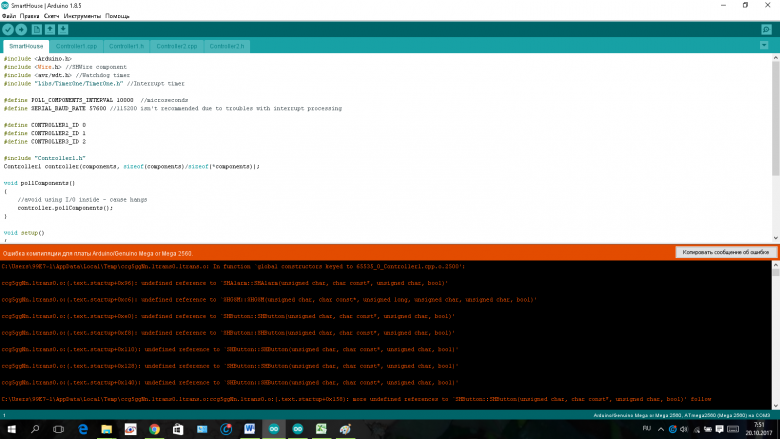Click 'controller.pollComponents();' line

point(65,208)
